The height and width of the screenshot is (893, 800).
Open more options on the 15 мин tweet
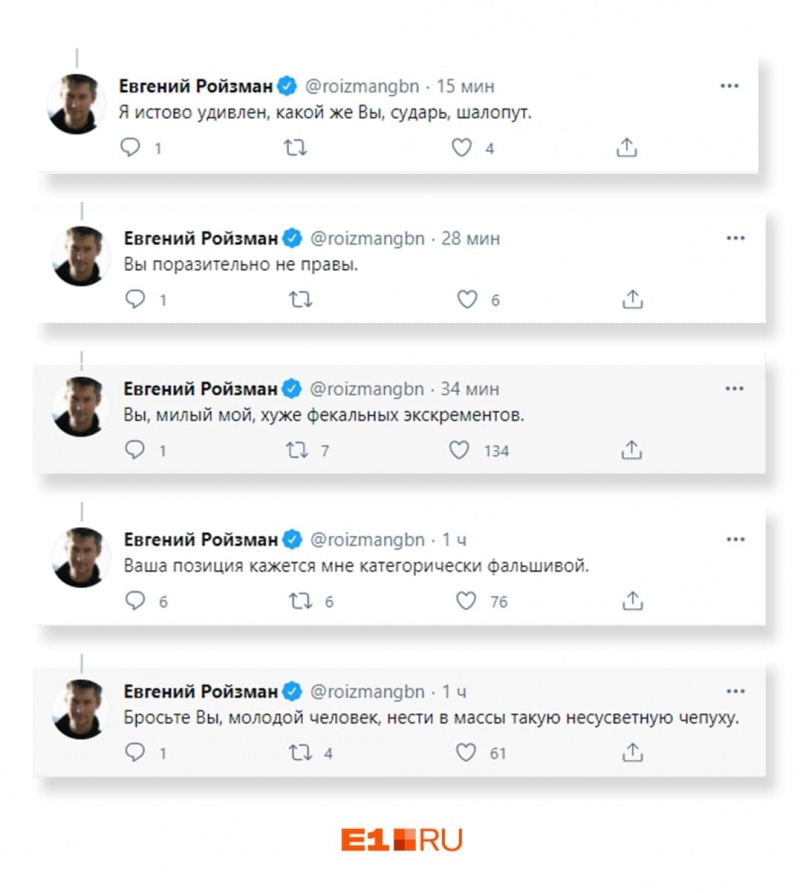pos(730,86)
